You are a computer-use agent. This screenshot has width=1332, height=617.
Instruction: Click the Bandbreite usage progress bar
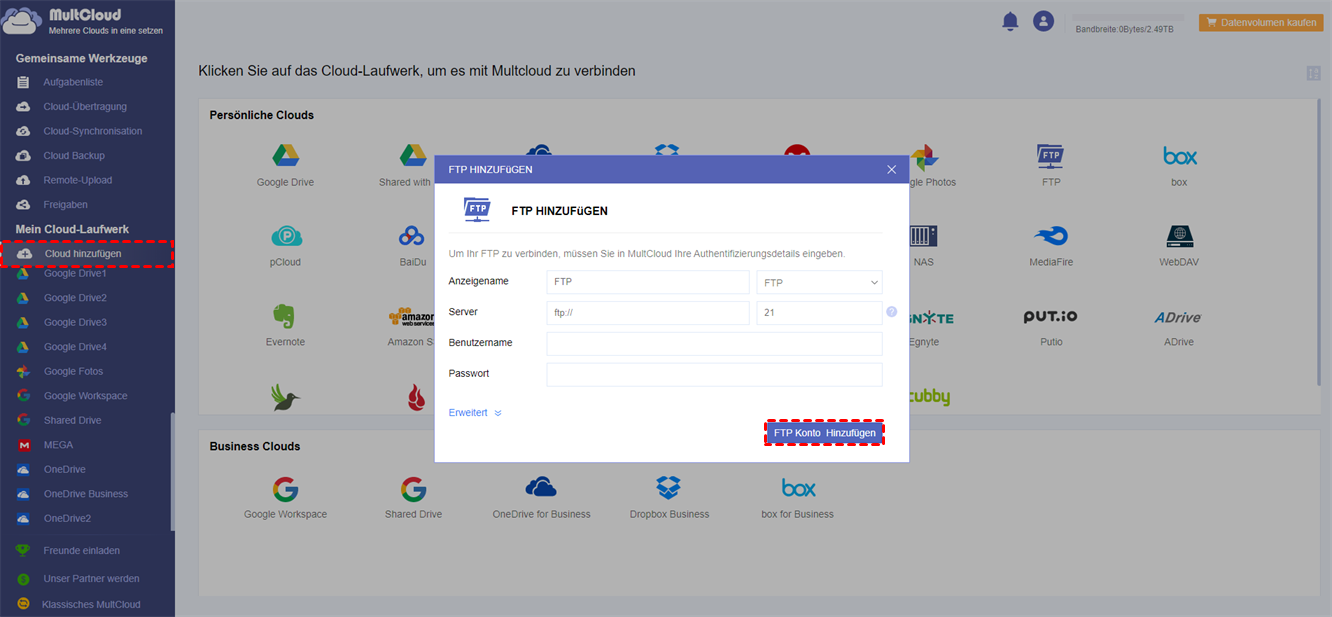click(1128, 17)
